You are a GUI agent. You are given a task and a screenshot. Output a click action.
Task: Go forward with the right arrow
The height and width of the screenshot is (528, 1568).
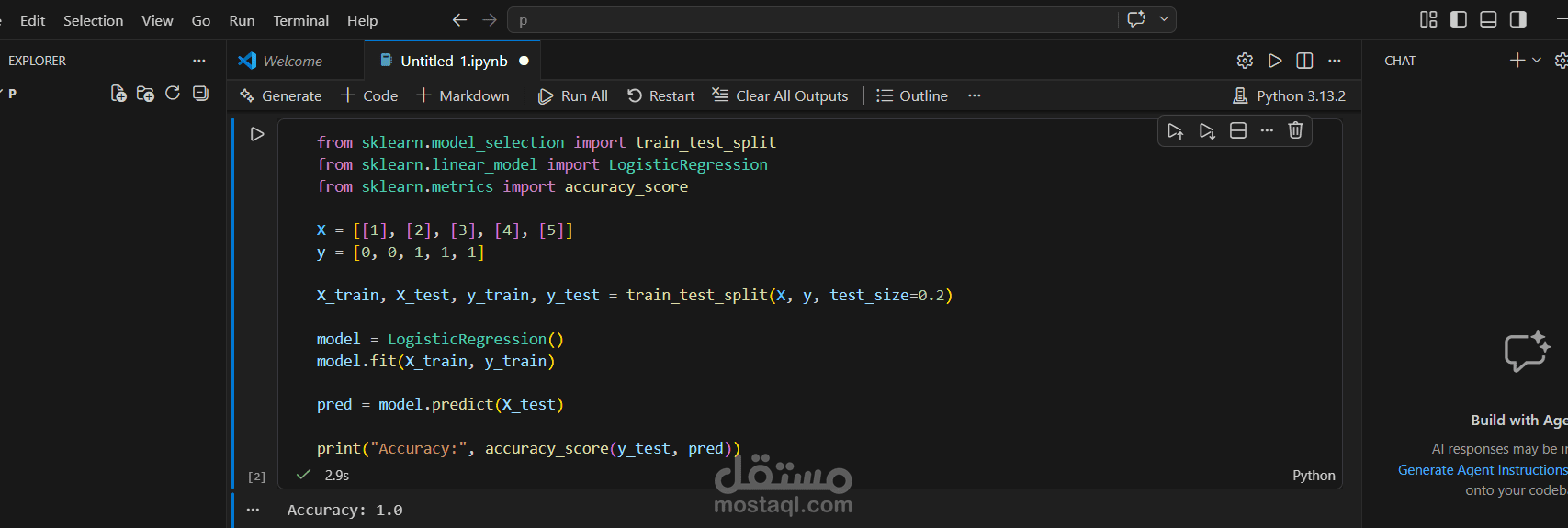click(490, 19)
